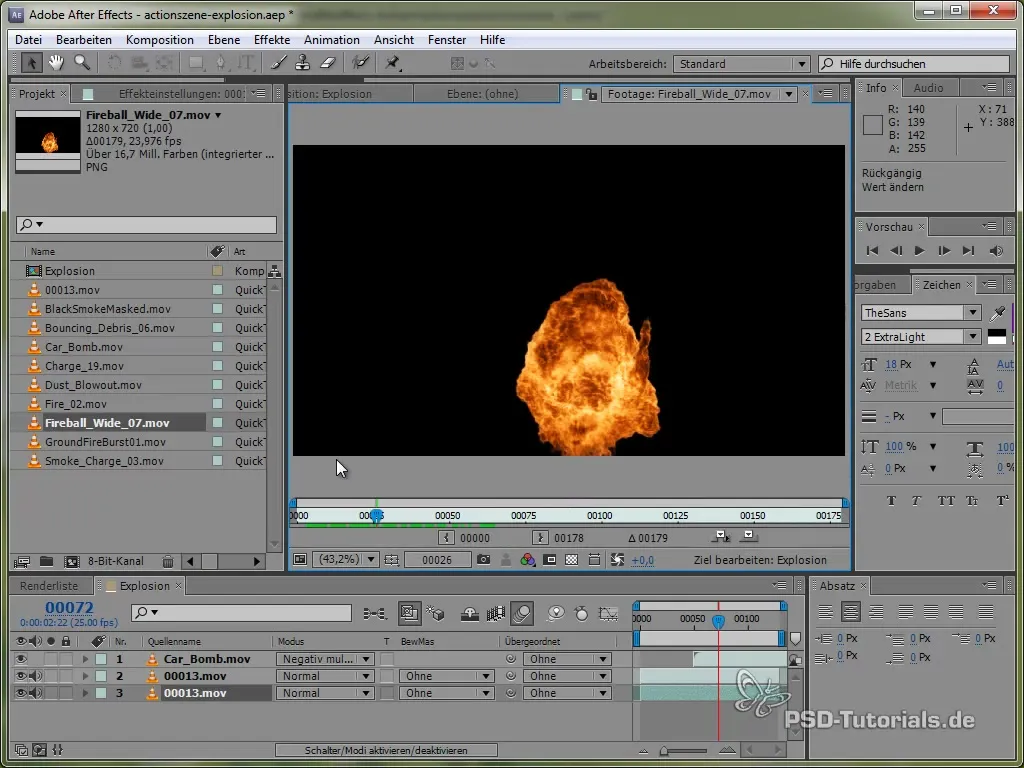This screenshot has width=1024, height=768.
Task: Select the Brush tool
Action: pyautogui.click(x=279, y=63)
